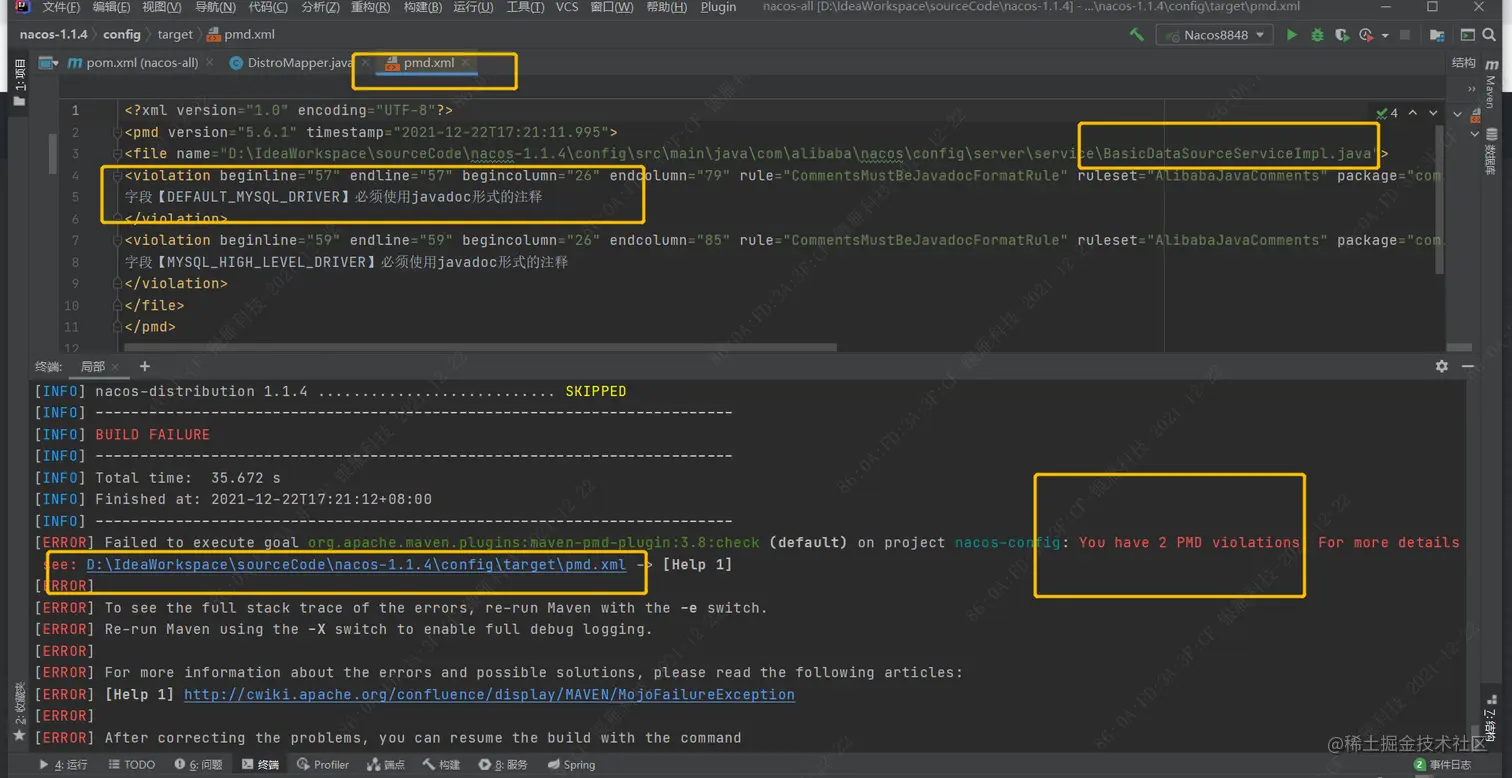Open the 编辑(E) menu
Image resolution: width=1512 pixels, height=778 pixels.
pyautogui.click(x=111, y=7)
